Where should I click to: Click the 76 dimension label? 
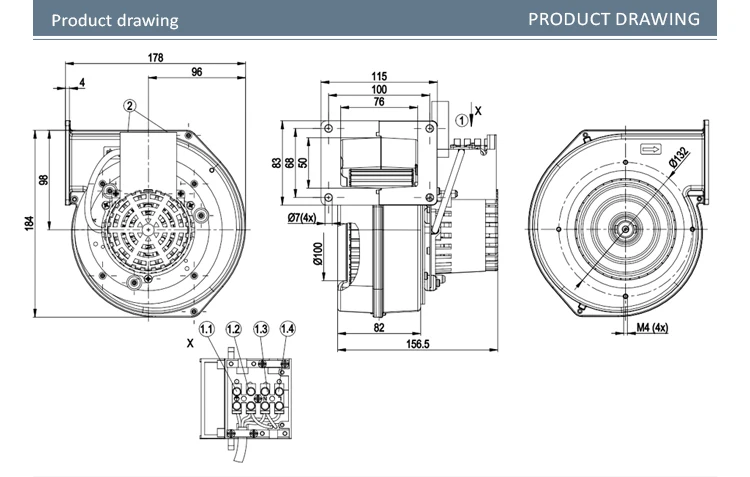[379, 101]
